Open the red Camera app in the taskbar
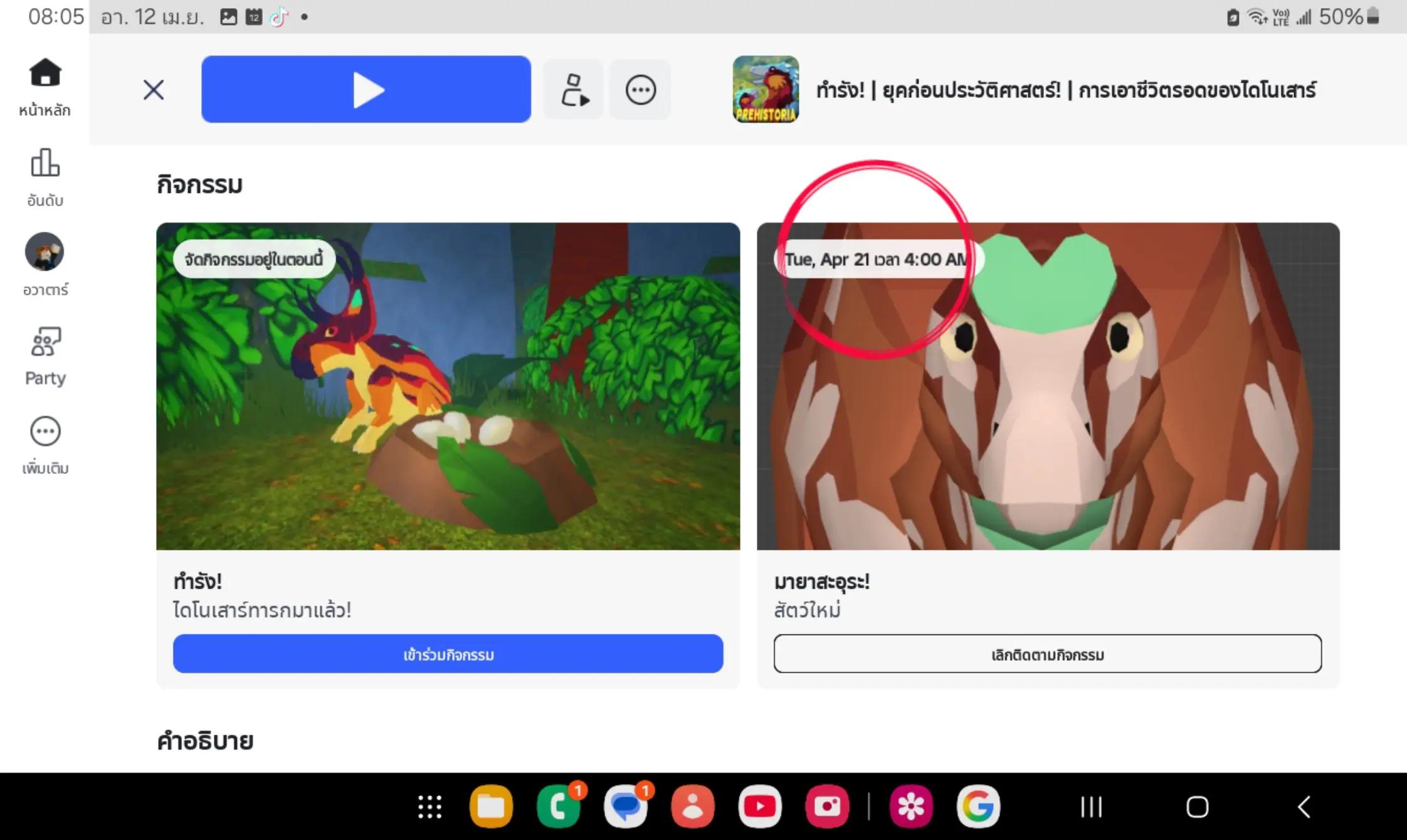The image size is (1407, 840). pyautogui.click(x=827, y=807)
